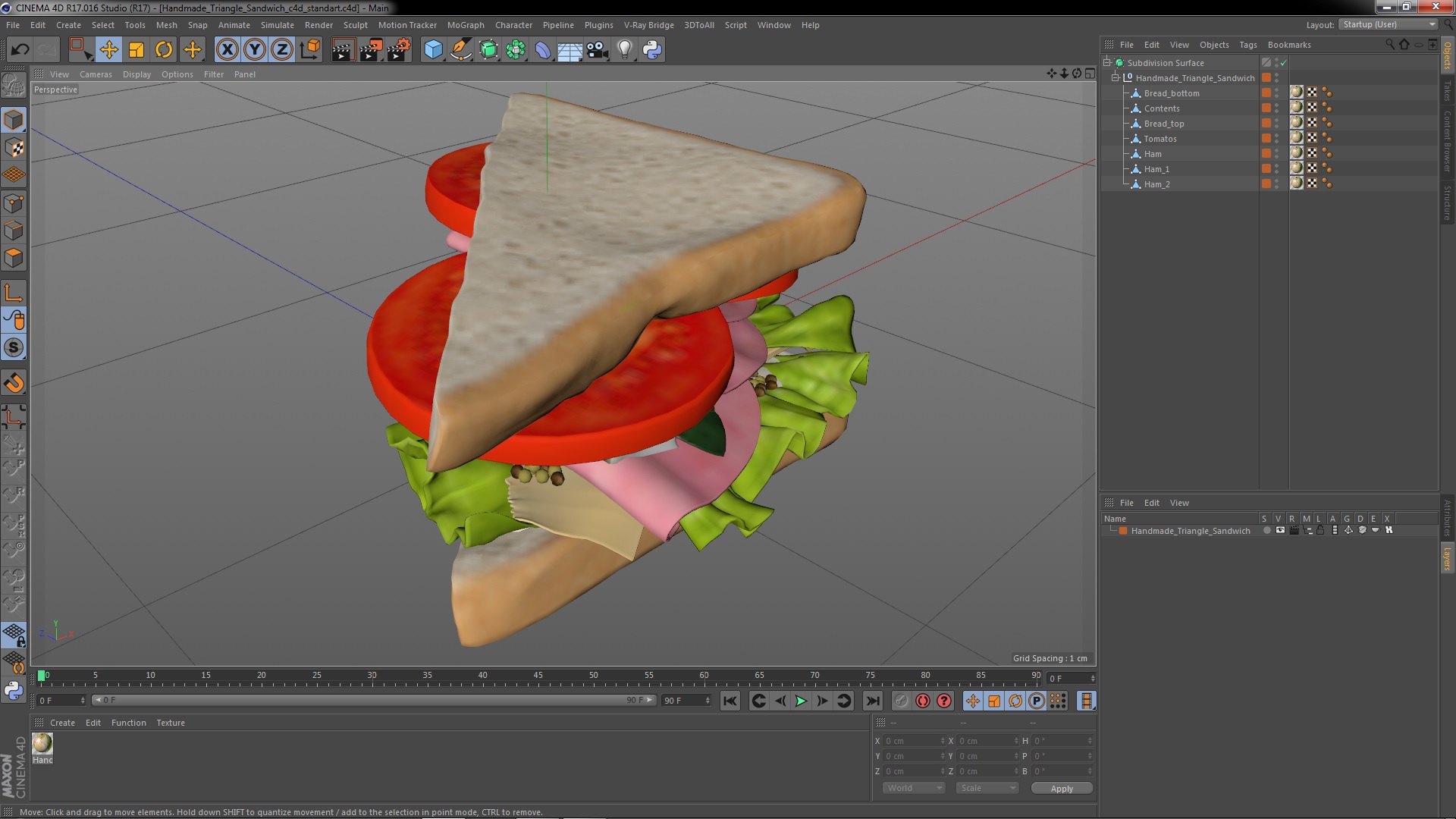Open the MoGraph menu
1456x819 pixels.
466,25
